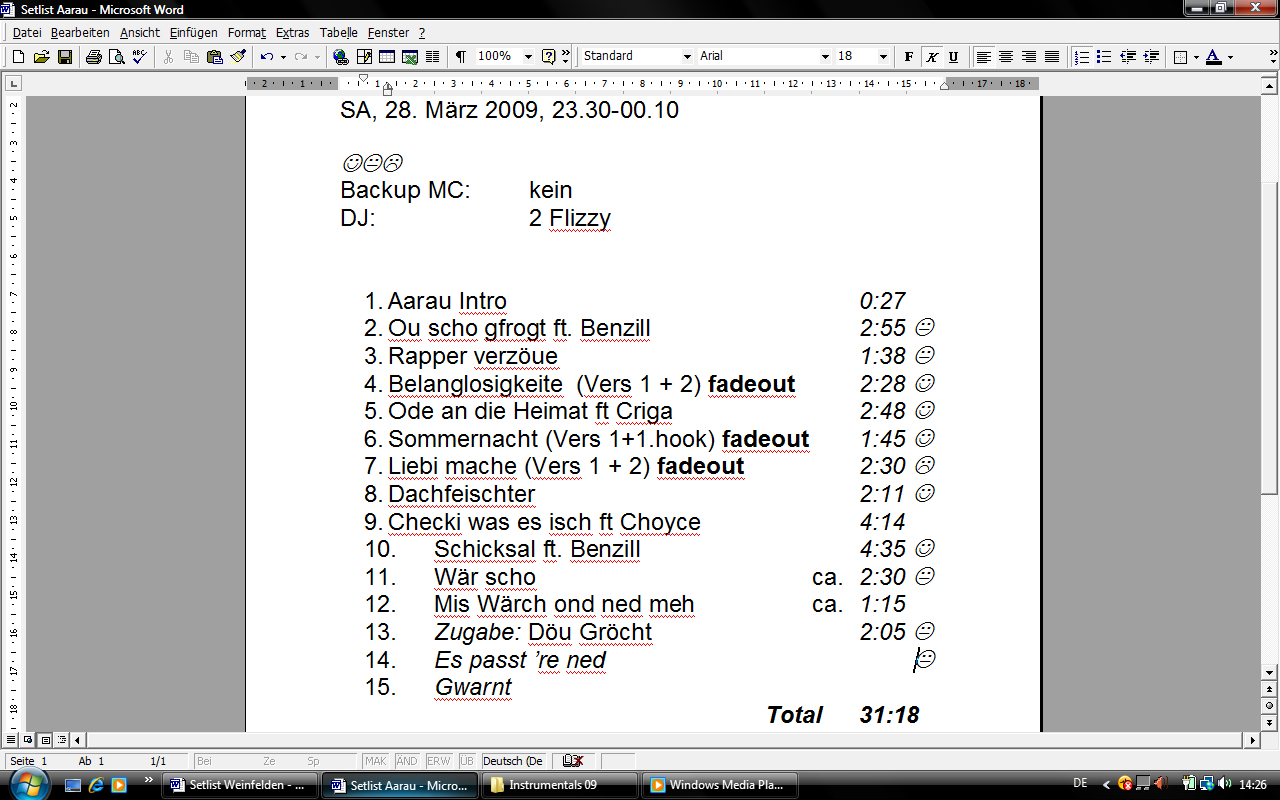Save the document with the floppy disk icon
This screenshot has height=800, width=1280.
pos(64,57)
